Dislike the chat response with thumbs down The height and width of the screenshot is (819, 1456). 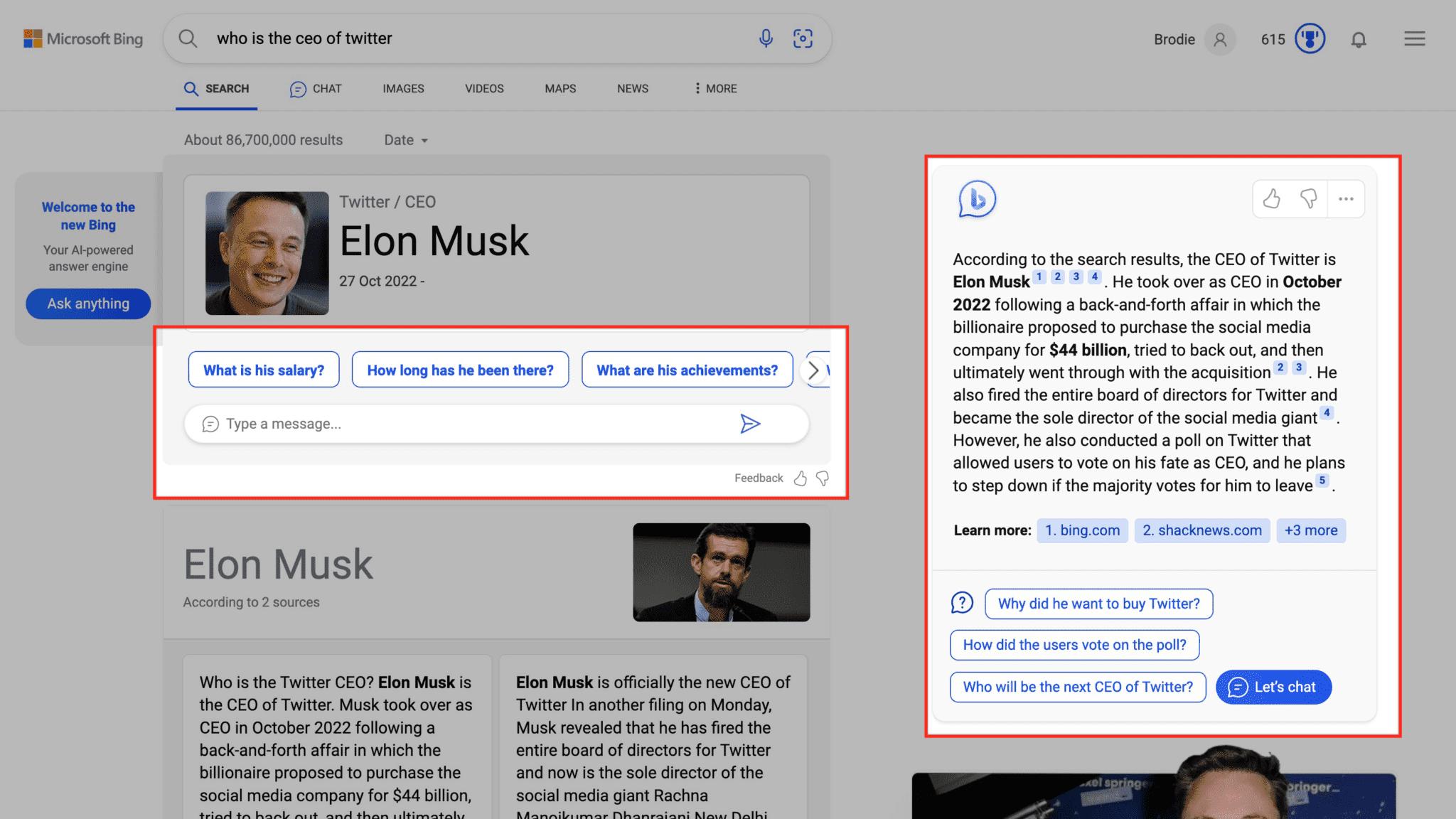point(1309,199)
